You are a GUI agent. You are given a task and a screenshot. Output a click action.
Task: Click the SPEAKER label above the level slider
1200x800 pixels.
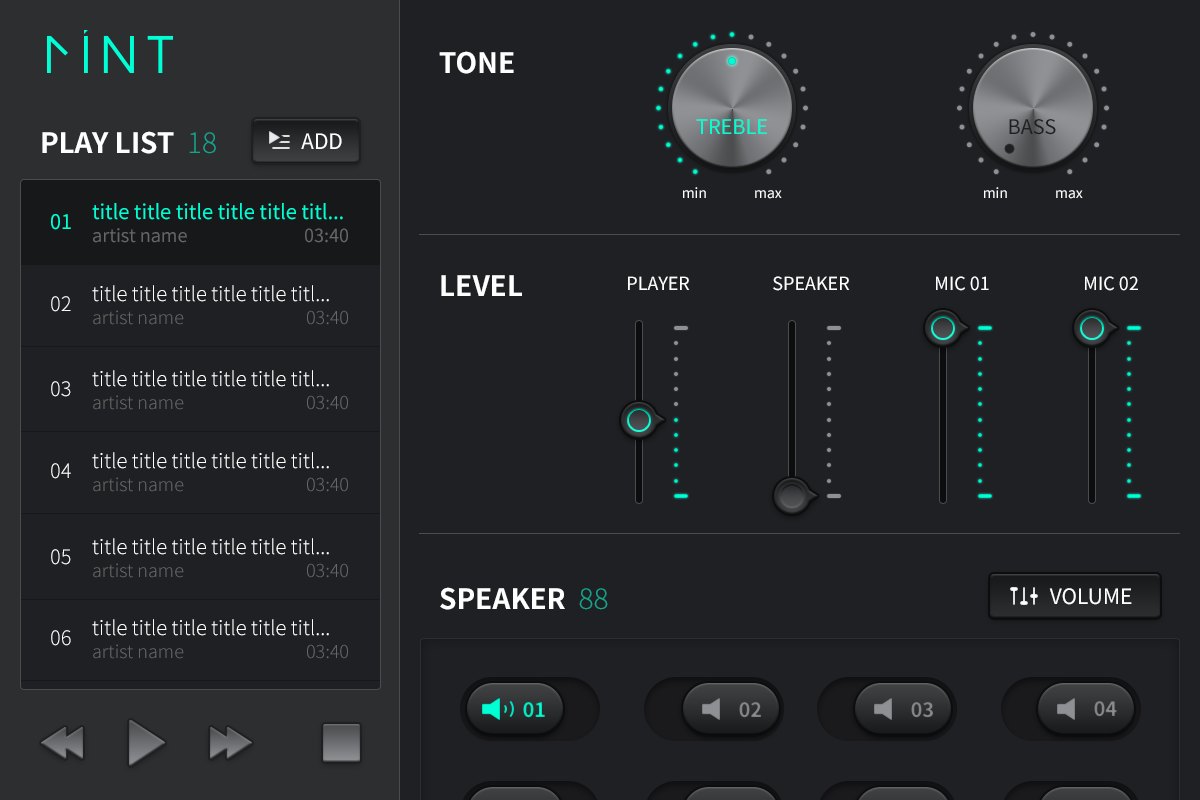click(811, 284)
